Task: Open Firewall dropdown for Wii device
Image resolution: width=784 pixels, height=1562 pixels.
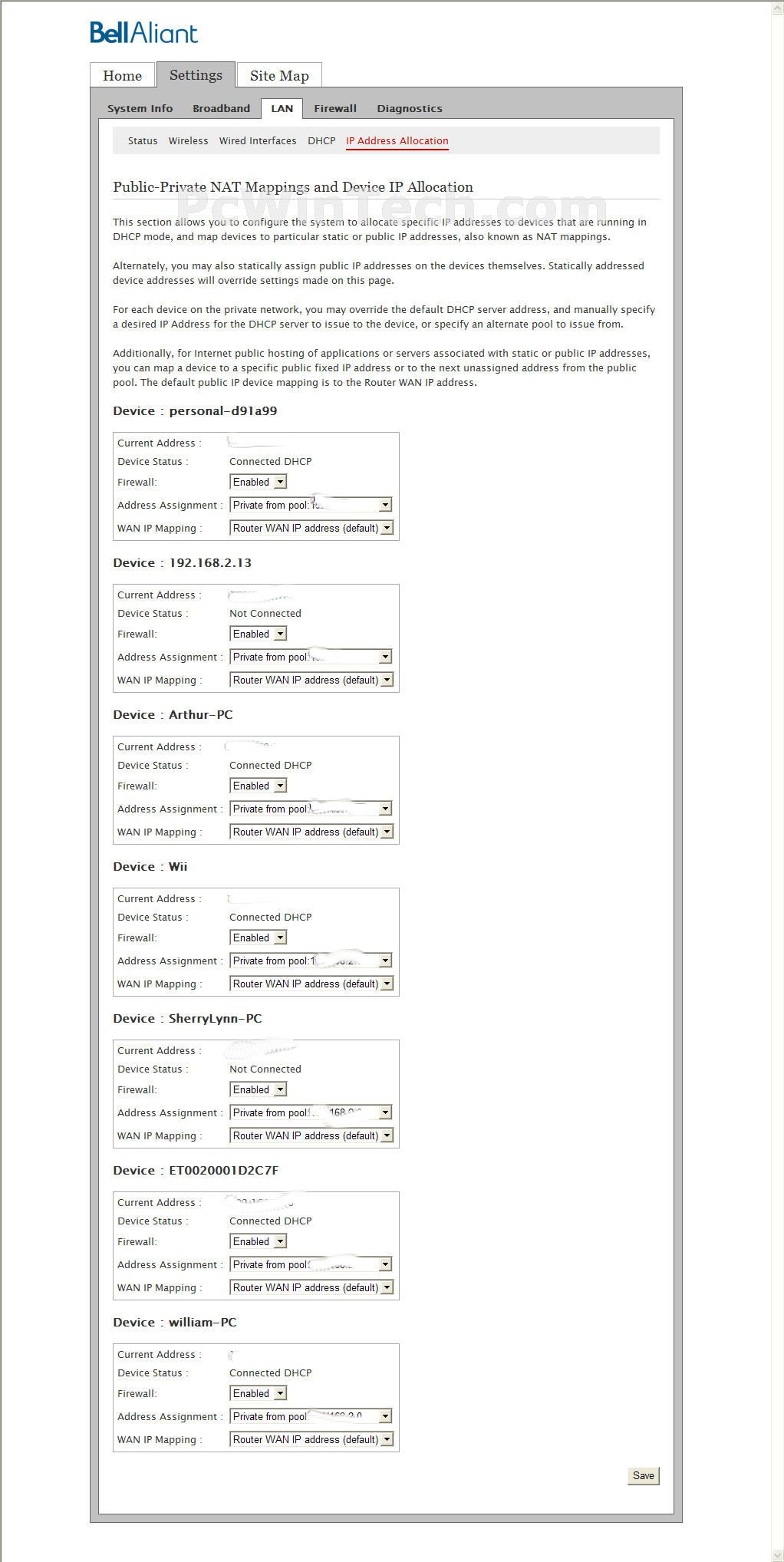Action: [x=259, y=938]
